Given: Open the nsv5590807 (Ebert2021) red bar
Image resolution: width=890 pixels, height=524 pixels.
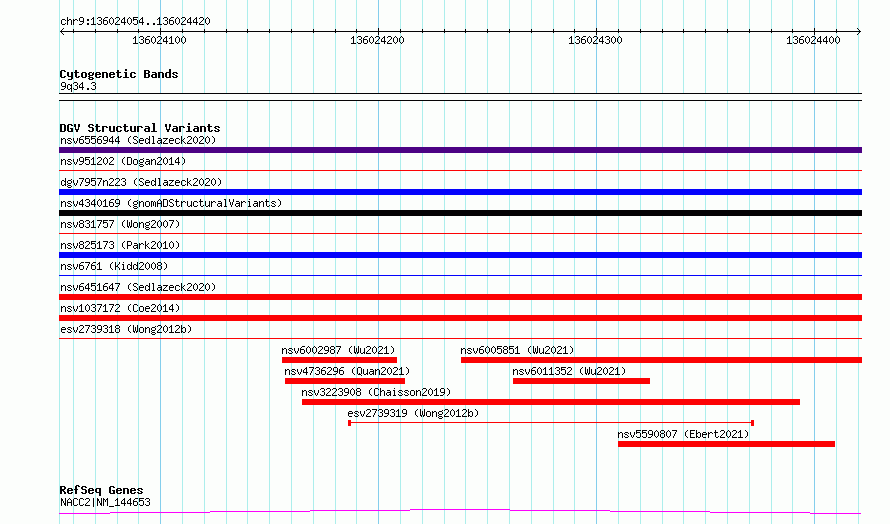Looking at the screenshot, I should [x=727, y=444].
